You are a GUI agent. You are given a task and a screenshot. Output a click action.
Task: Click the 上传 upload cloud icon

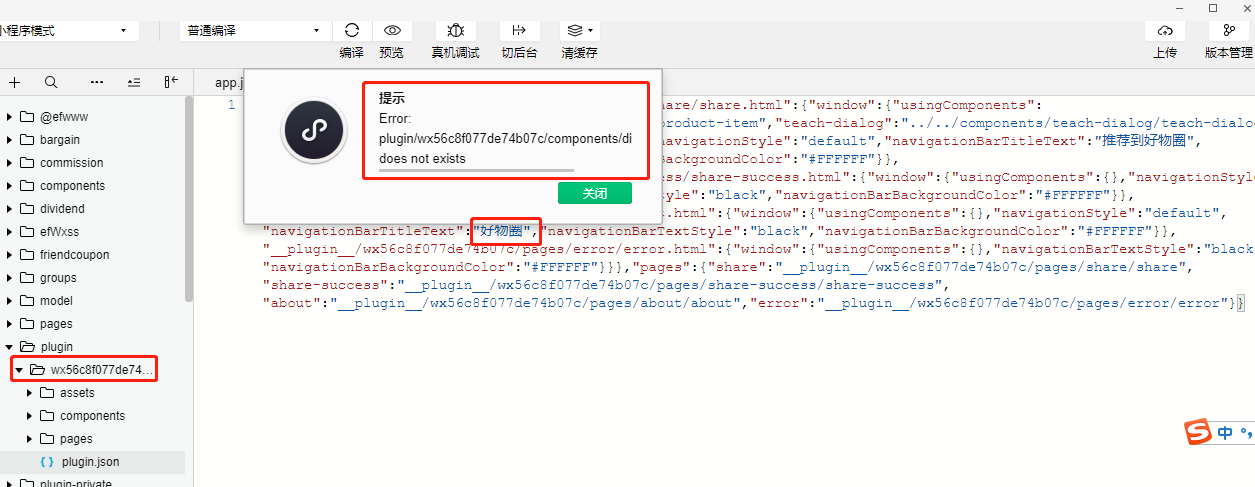pos(1165,30)
